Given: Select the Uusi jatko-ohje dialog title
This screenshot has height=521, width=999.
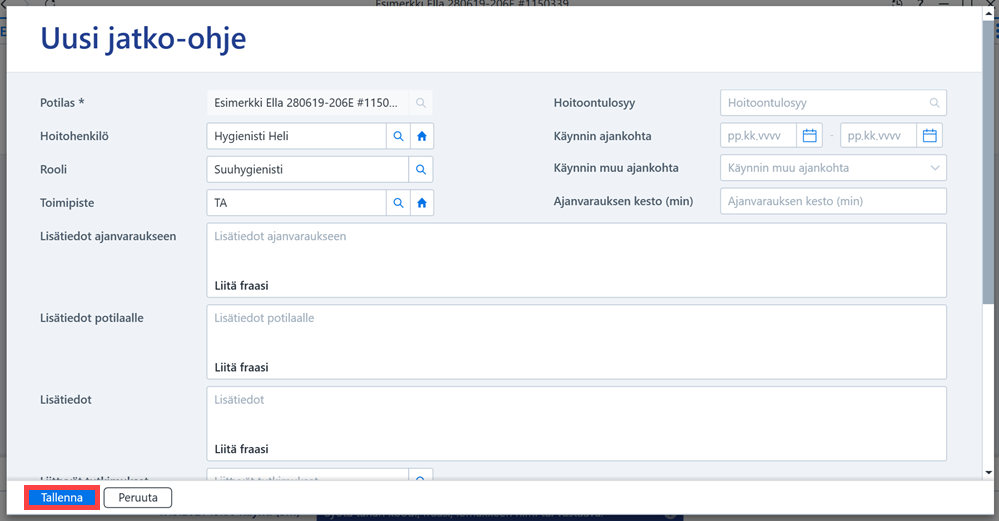Looking at the screenshot, I should (x=143, y=39).
